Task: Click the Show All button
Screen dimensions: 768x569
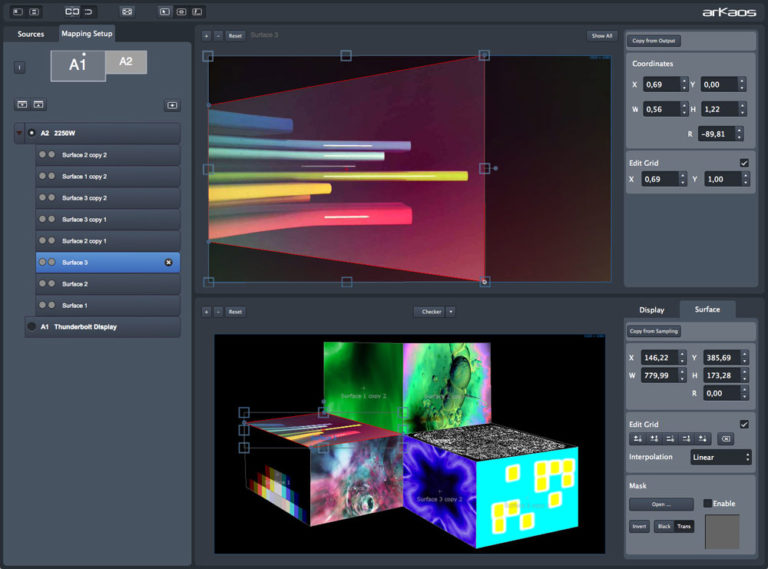Action: point(601,35)
